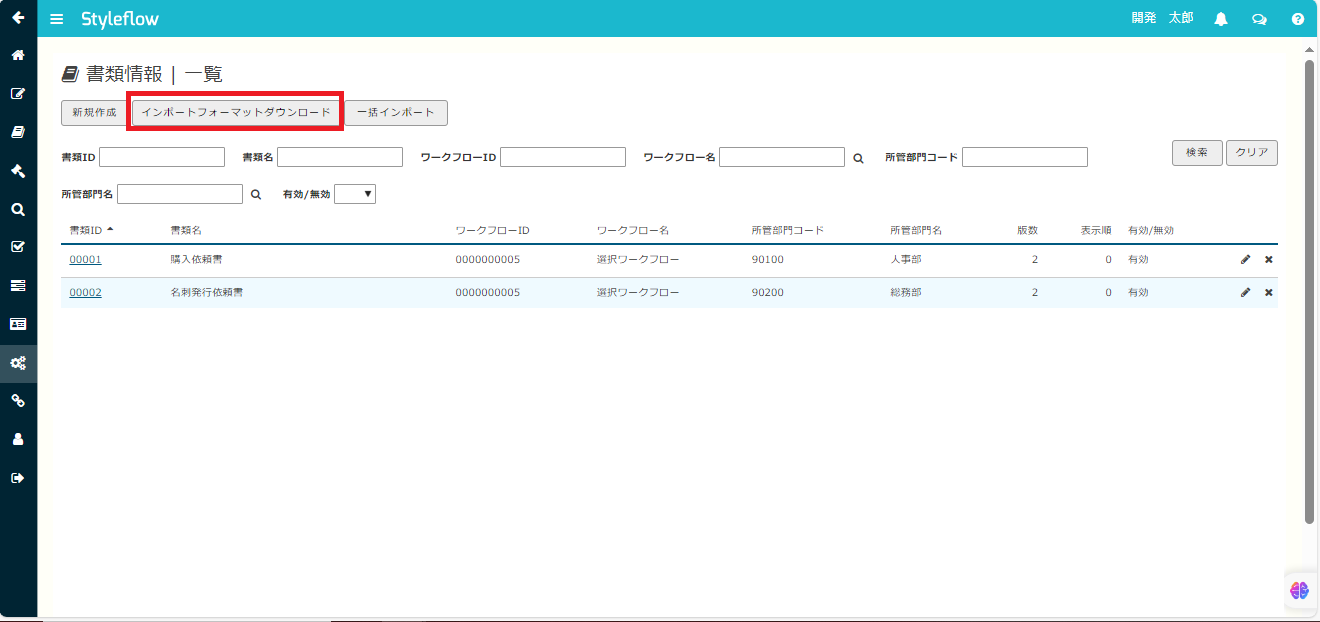
Task: Open the chat comments icon
Action: 1259,19
